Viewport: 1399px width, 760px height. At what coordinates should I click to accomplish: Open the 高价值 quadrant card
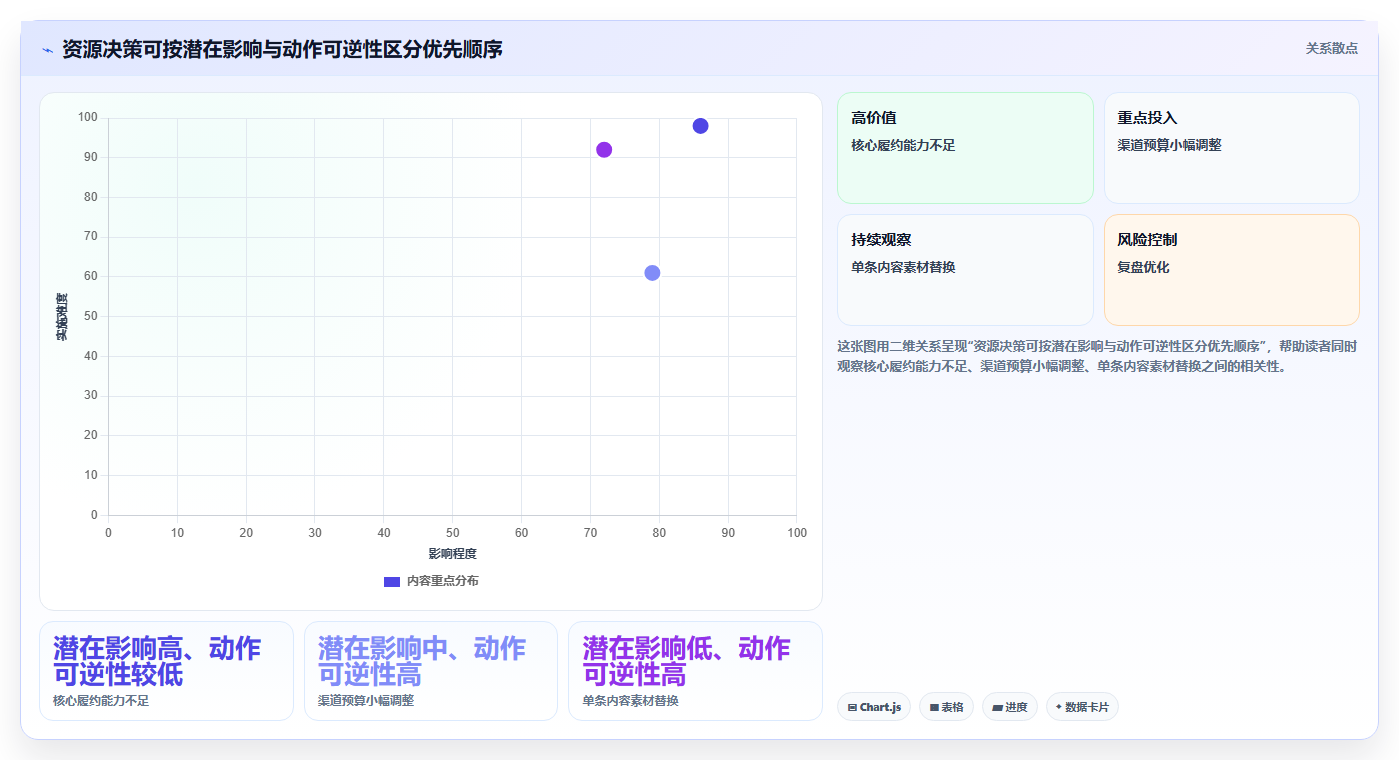(965, 148)
